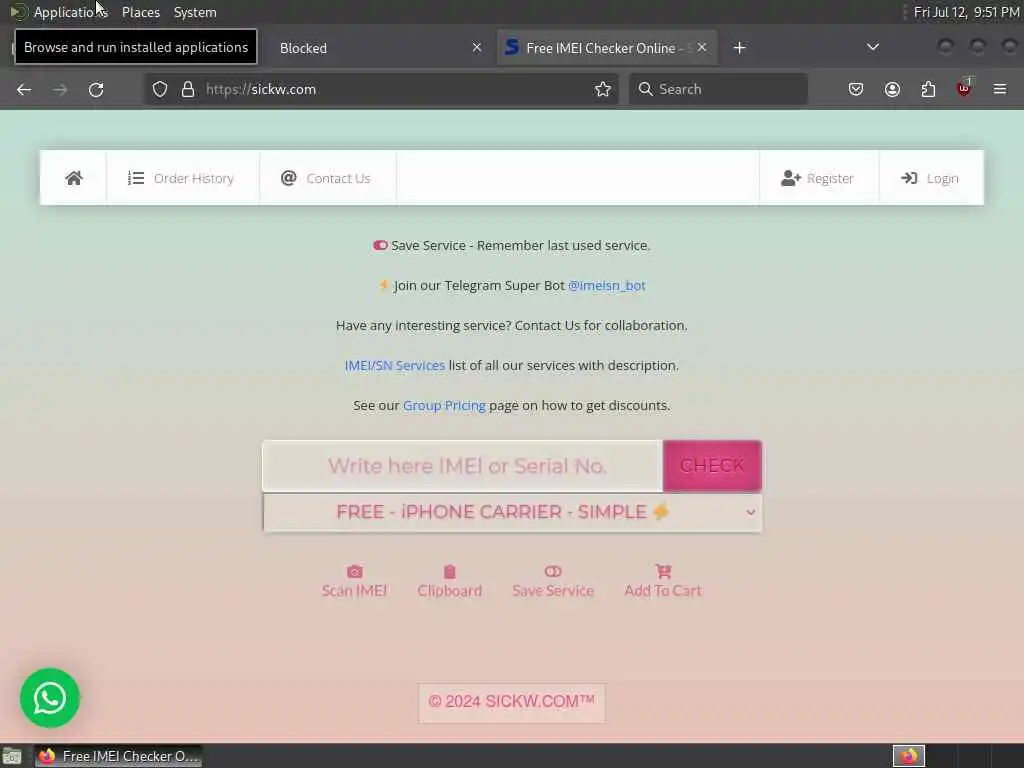The image size is (1024, 768).
Task: Open uBlock Origin extension icon
Action: (x=964, y=88)
